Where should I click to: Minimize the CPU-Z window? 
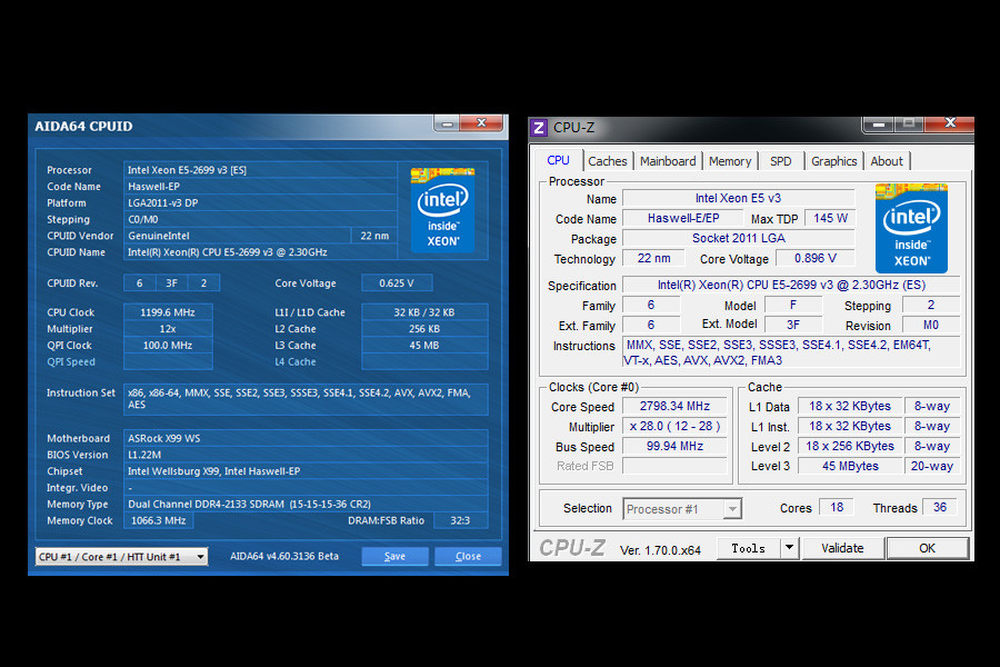(x=878, y=124)
